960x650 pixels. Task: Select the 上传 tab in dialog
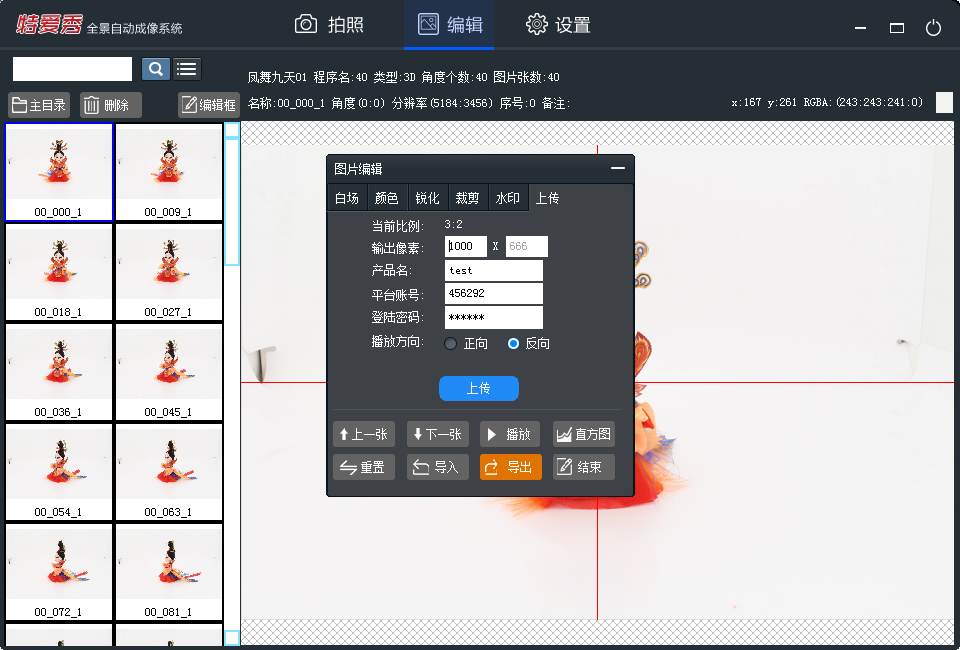tap(547, 198)
